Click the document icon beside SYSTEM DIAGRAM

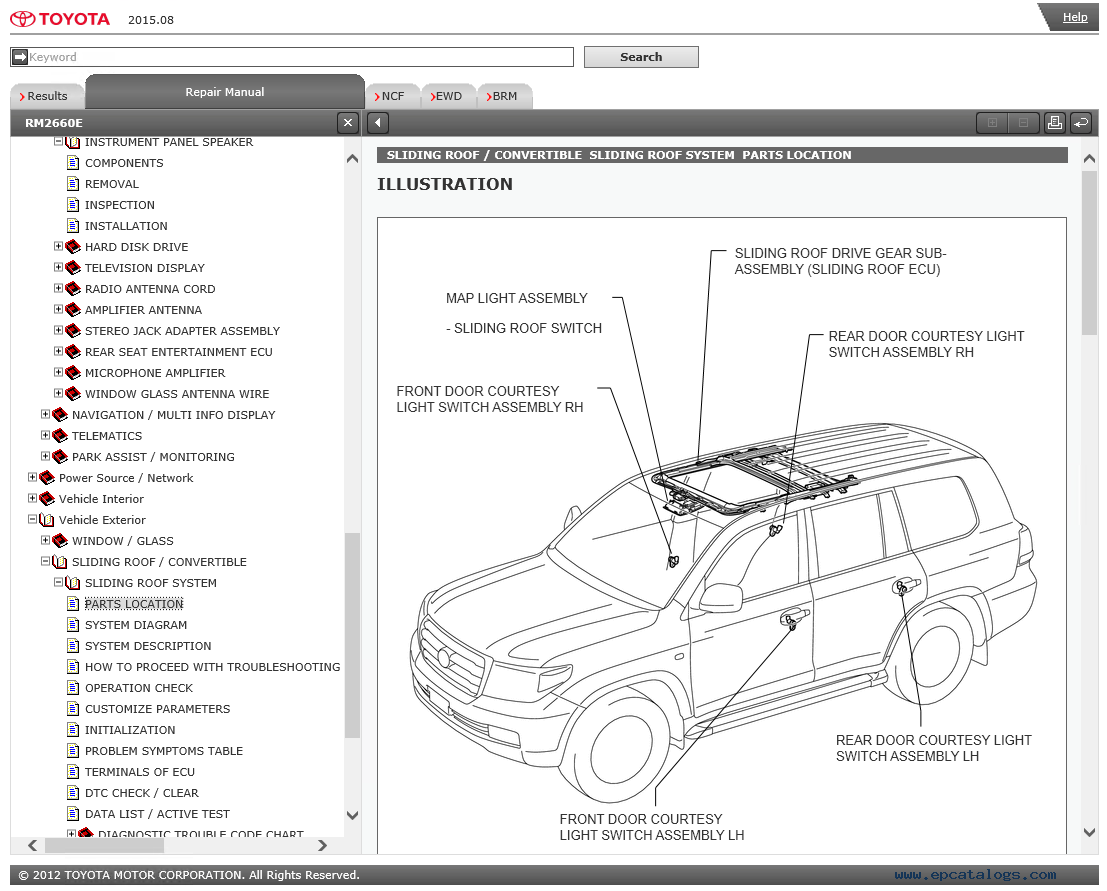coord(73,624)
